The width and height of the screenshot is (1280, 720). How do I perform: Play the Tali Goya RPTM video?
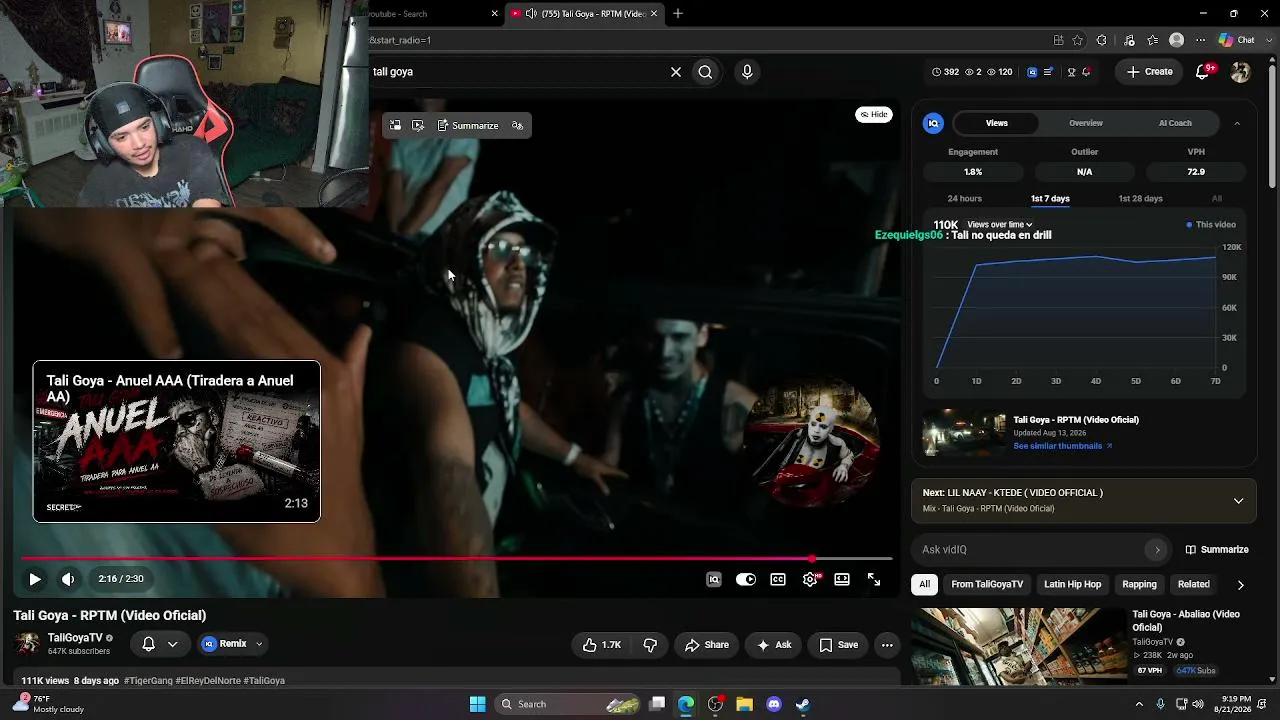tap(34, 579)
